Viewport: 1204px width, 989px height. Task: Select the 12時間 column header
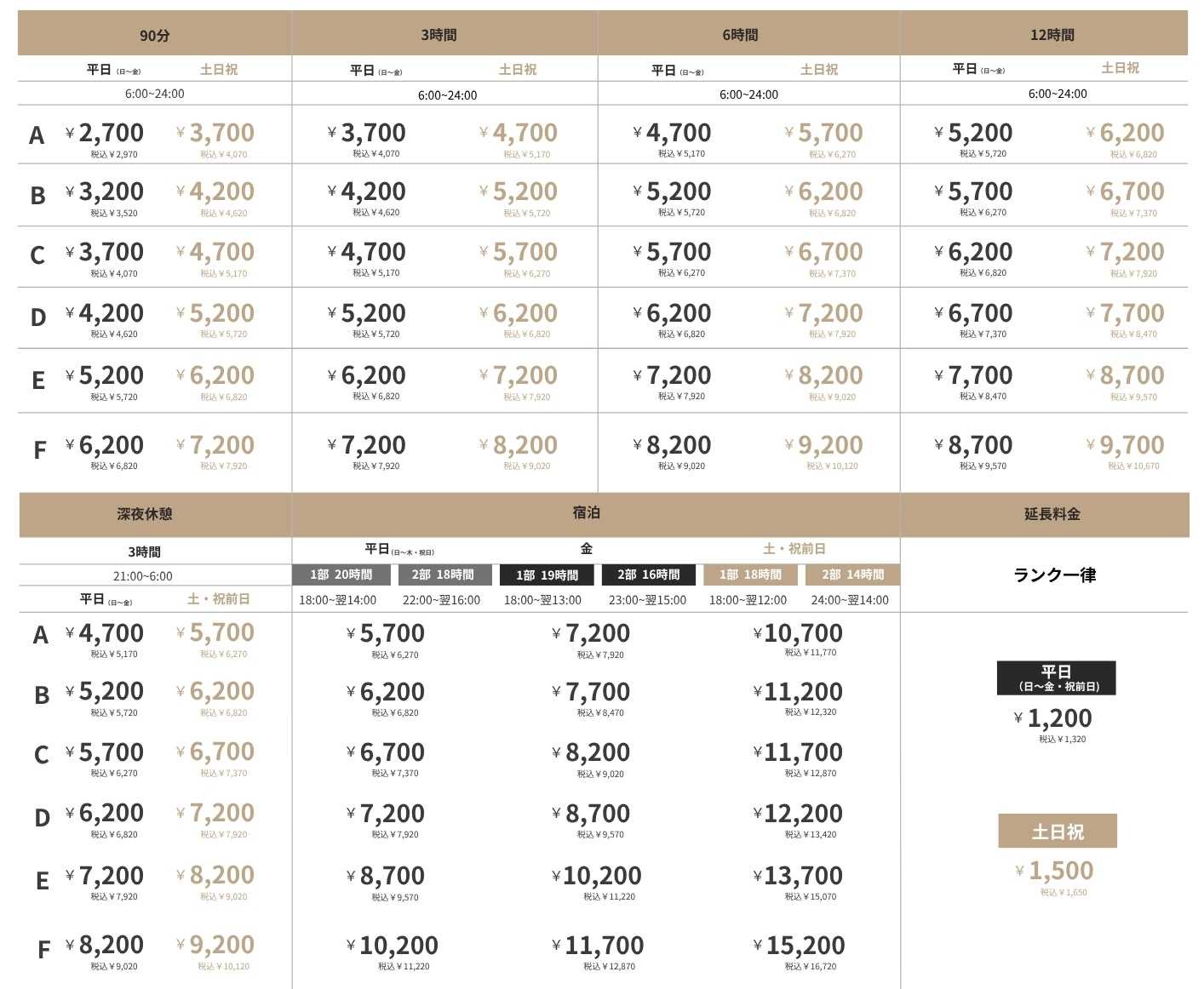[x=1052, y=35]
